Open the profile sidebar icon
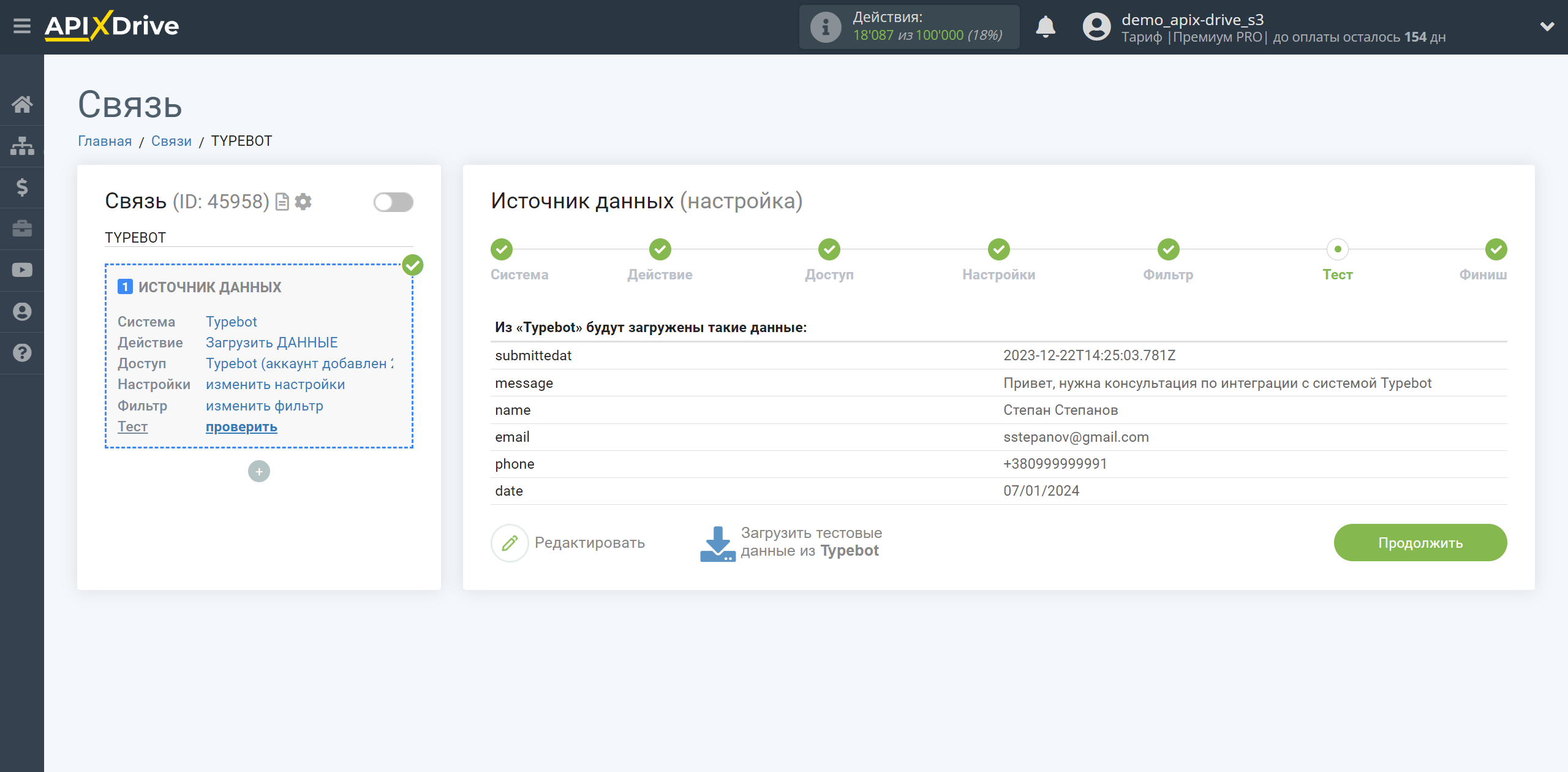Image resolution: width=1568 pixels, height=772 pixels. (22, 312)
